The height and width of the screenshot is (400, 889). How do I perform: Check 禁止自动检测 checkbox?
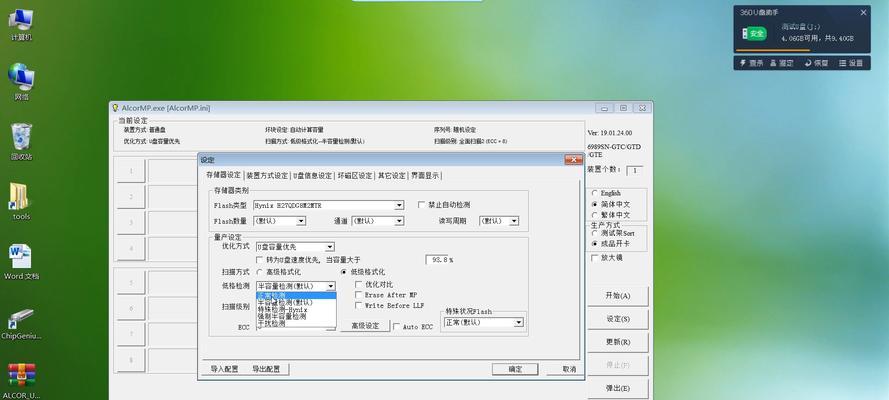422,205
